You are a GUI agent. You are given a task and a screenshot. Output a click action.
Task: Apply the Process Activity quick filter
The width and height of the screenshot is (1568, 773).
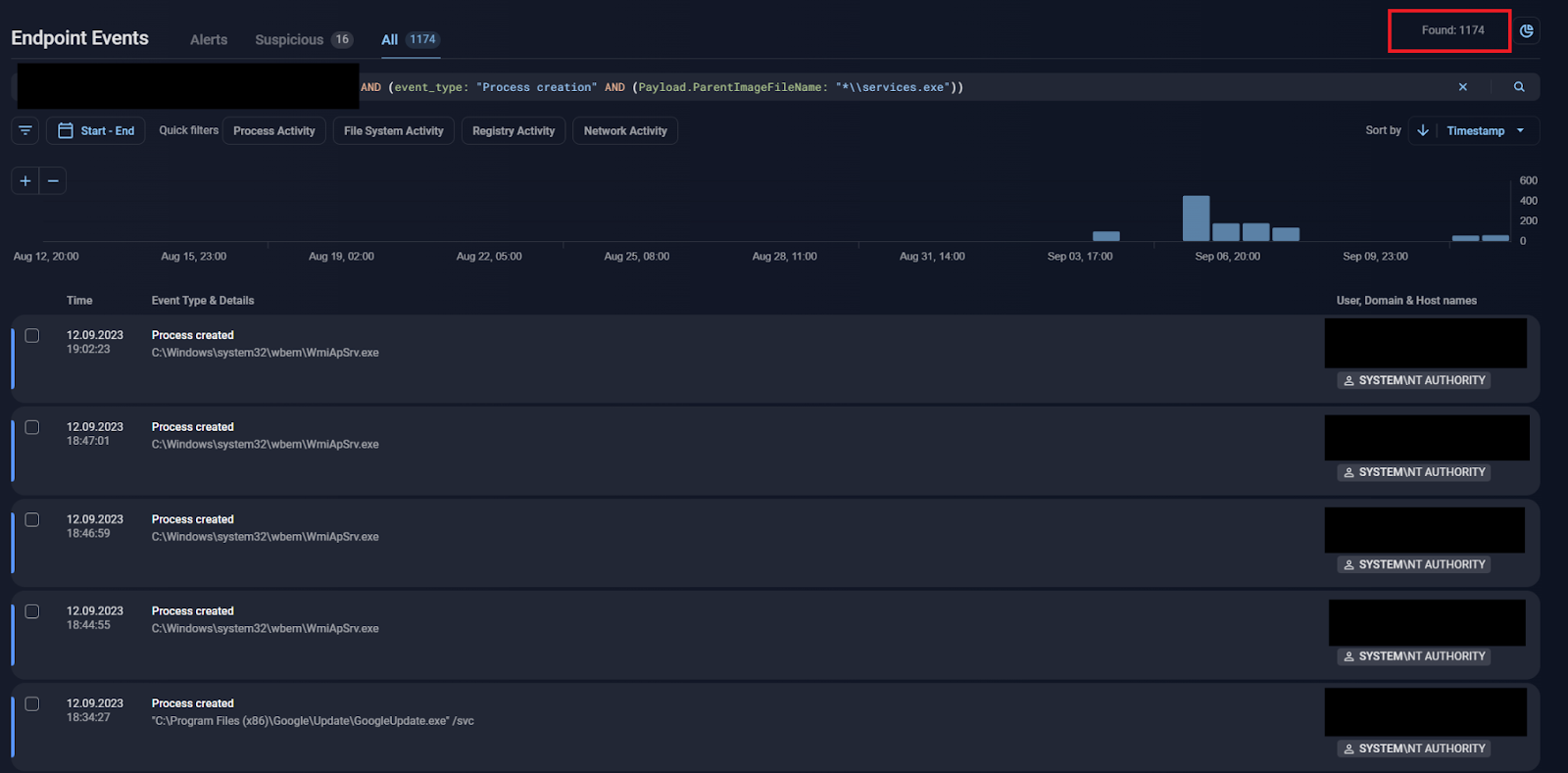coord(273,131)
